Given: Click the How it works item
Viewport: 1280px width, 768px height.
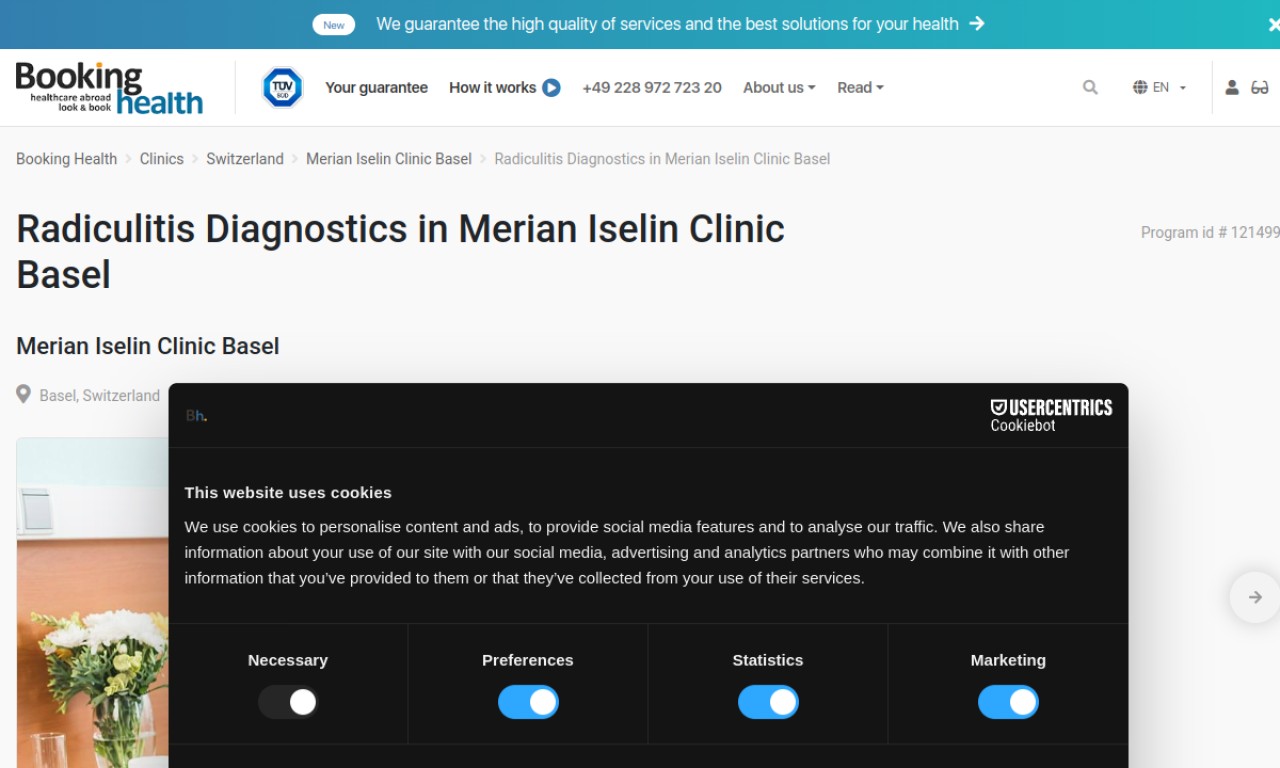Looking at the screenshot, I should point(492,88).
